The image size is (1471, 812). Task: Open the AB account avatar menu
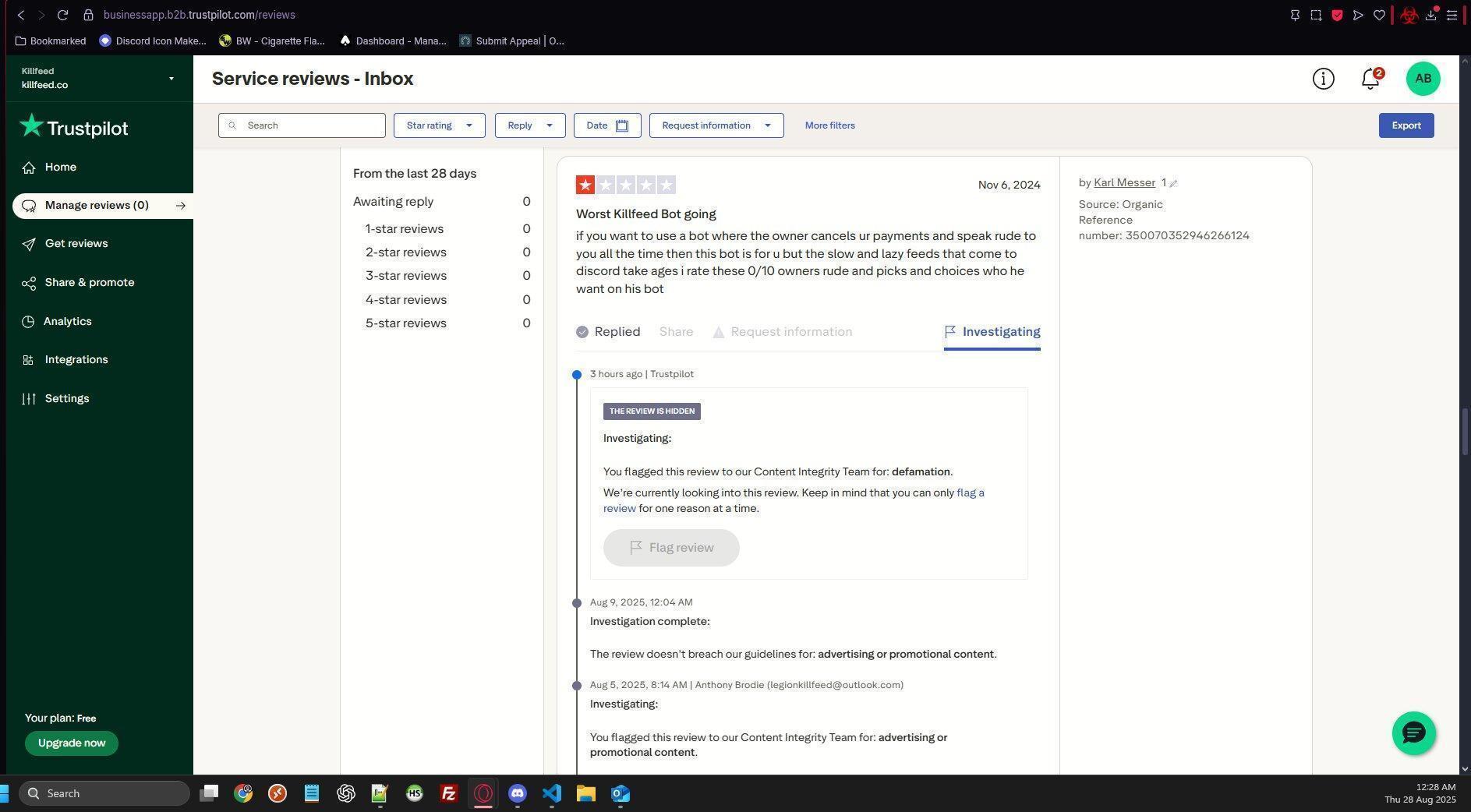point(1423,79)
